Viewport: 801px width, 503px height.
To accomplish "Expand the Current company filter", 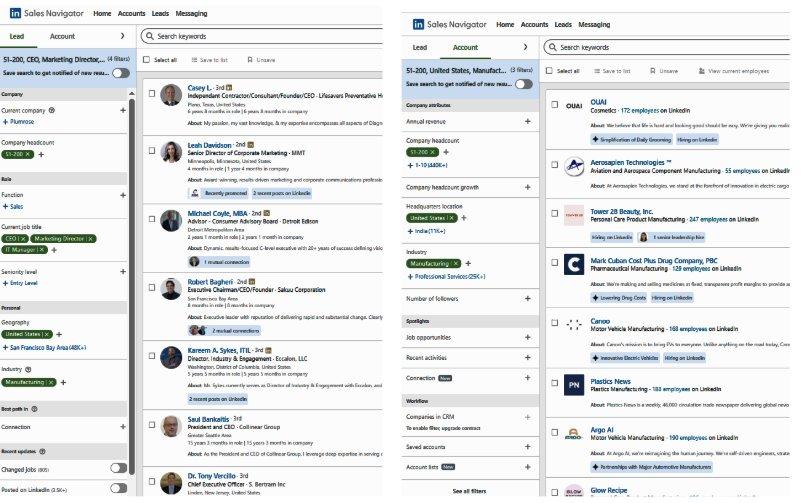I will tap(123, 110).
